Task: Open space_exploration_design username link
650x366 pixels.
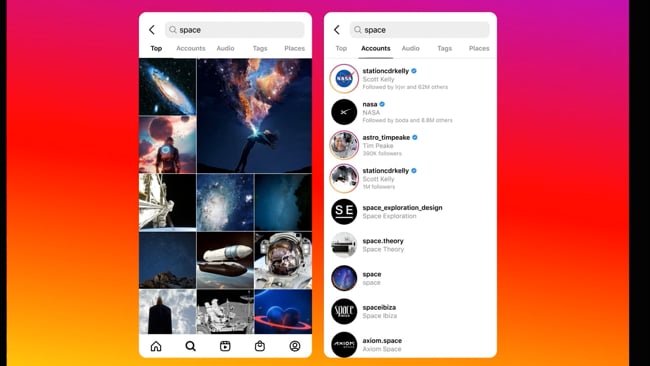Action: [402, 208]
